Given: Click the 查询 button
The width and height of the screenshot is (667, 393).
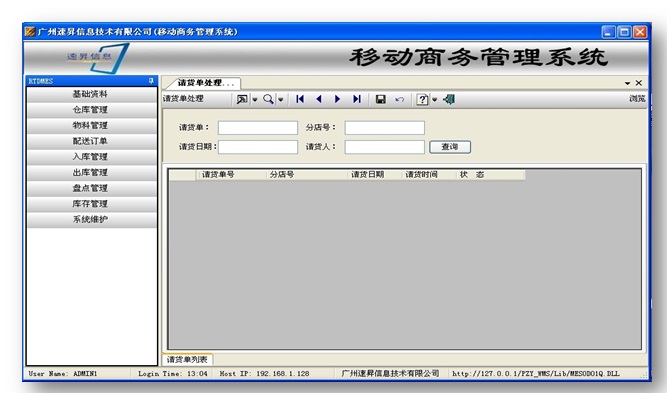Looking at the screenshot, I should point(450,147).
